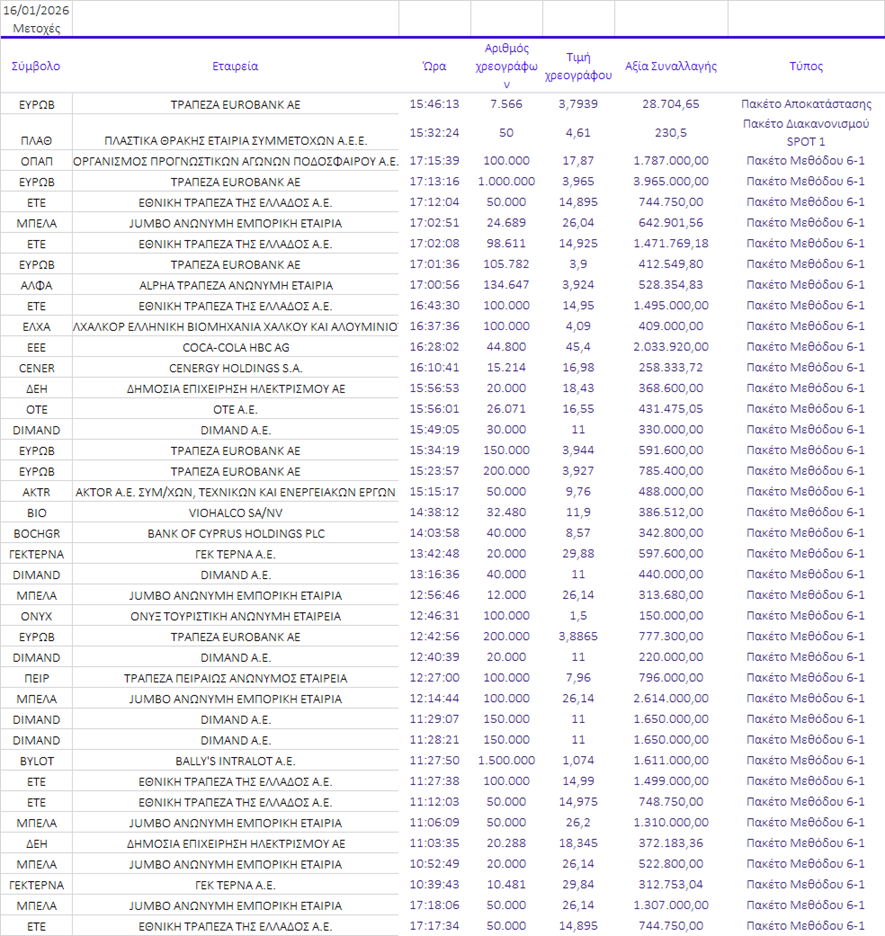This screenshot has height=936, width=885.
Task: Select the value 3.965.000,00
Action: pyautogui.click(x=671, y=181)
